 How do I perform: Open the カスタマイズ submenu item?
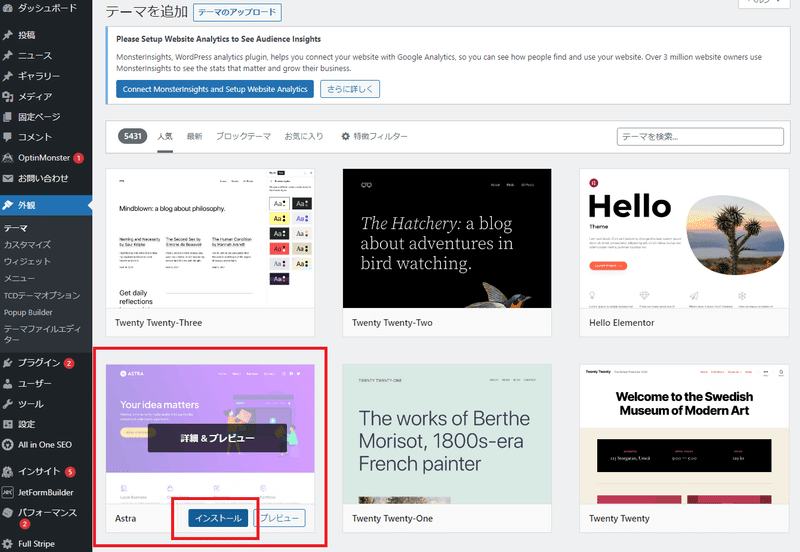[x=28, y=244]
